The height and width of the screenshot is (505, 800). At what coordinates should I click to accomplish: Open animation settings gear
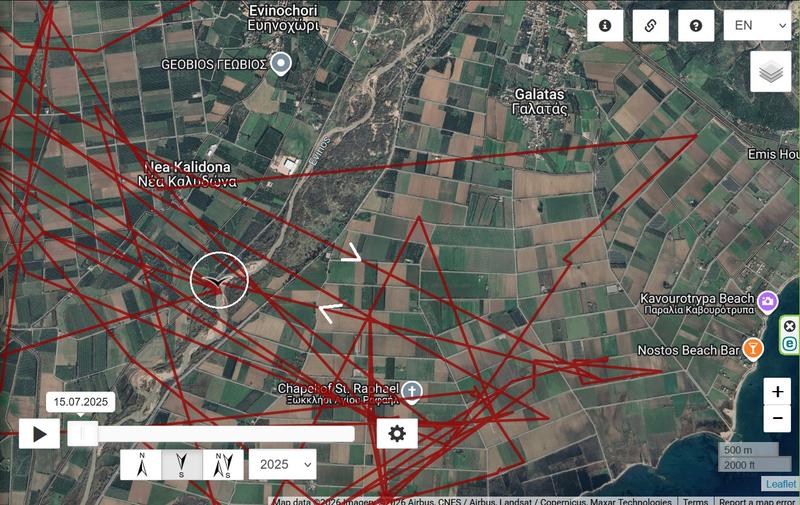pyautogui.click(x=397, y=434)
